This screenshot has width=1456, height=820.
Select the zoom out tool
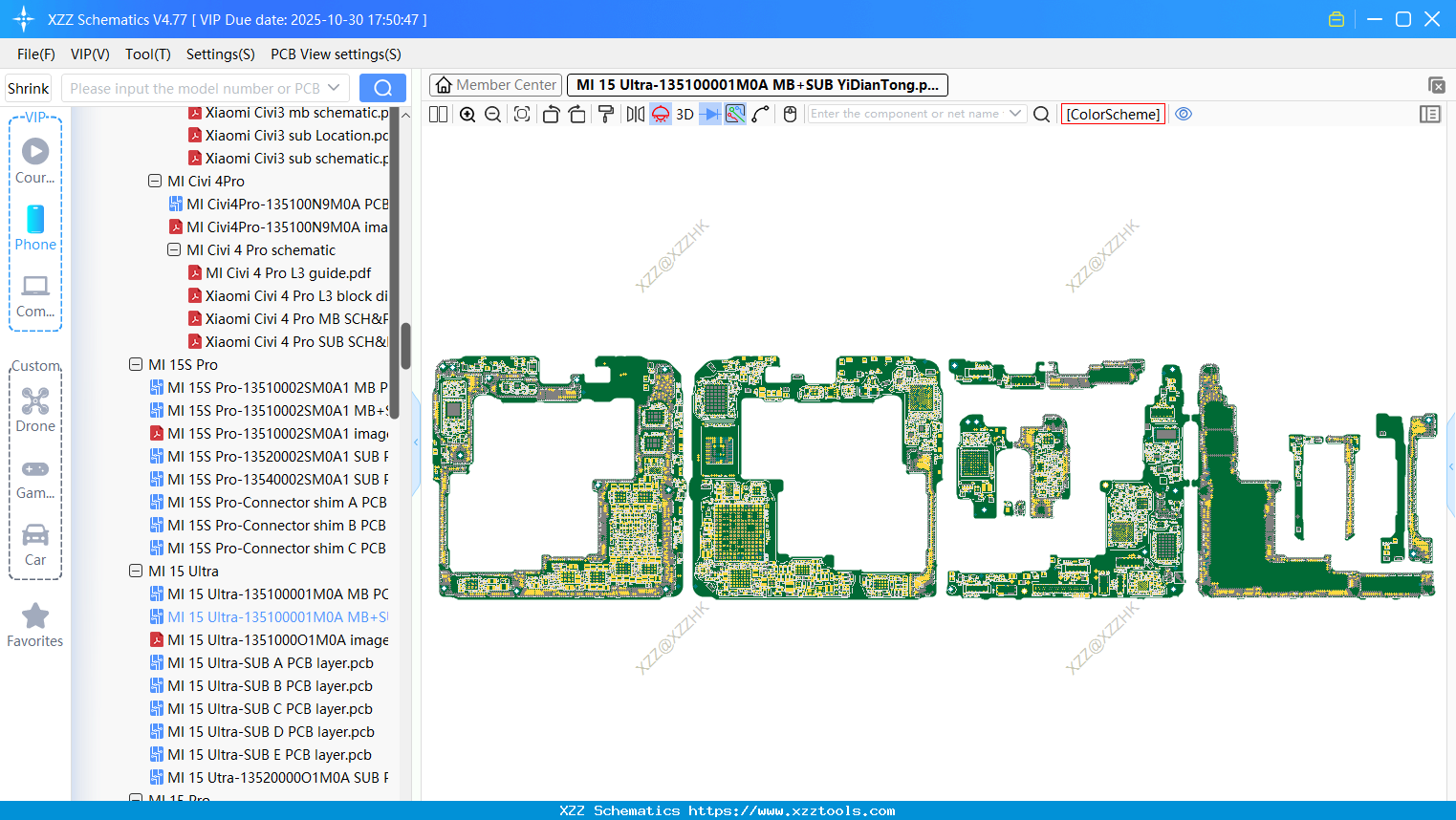491,114
